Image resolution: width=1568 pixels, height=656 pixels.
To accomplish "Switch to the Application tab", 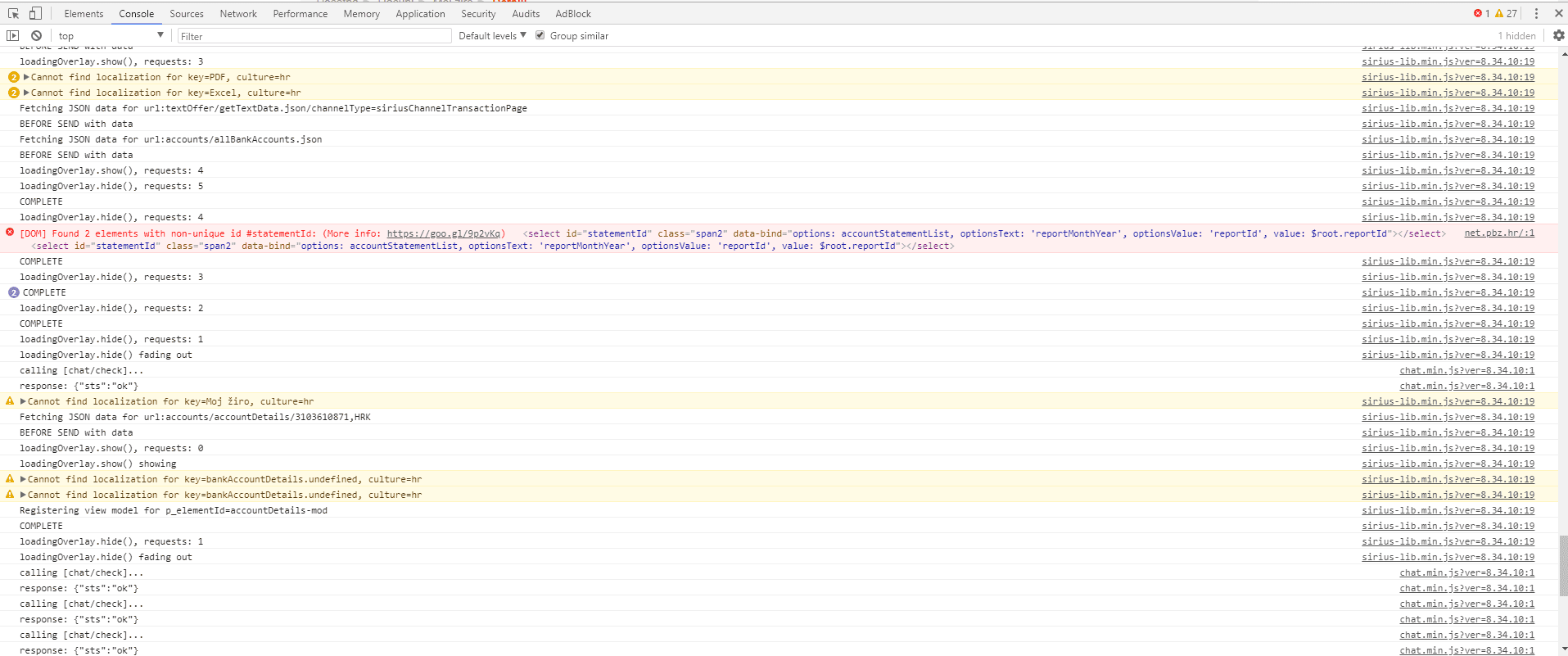I will tap(420, 14).
